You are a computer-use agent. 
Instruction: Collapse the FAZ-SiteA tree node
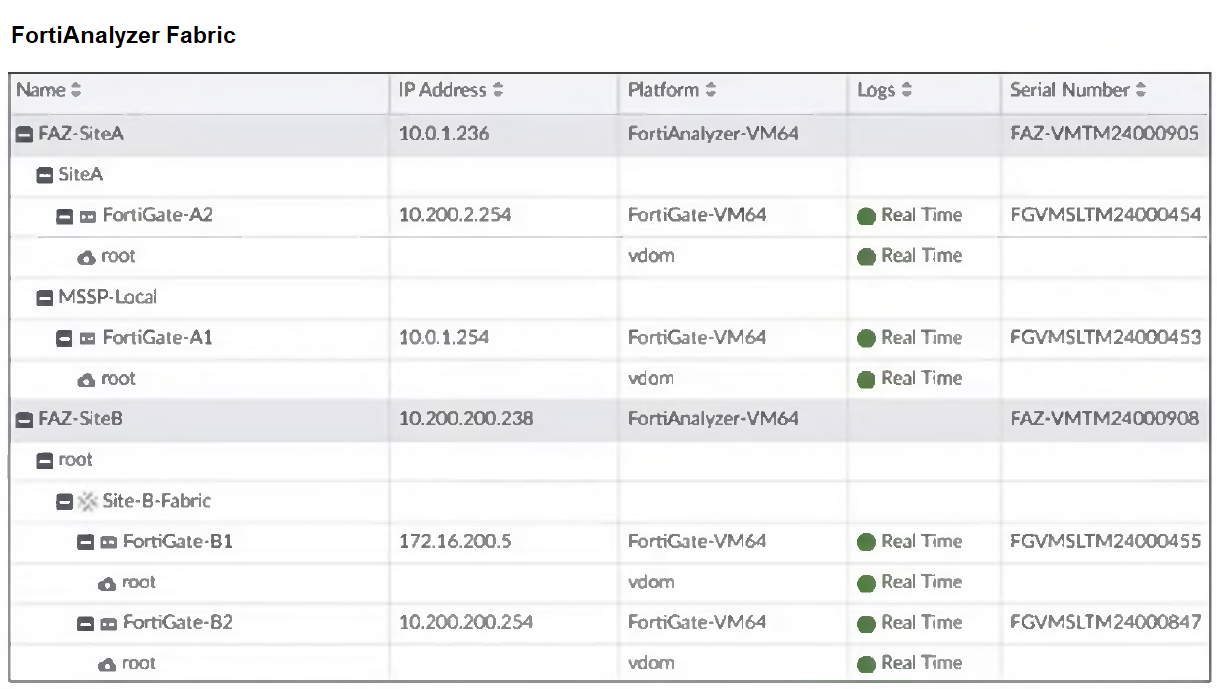24,135
